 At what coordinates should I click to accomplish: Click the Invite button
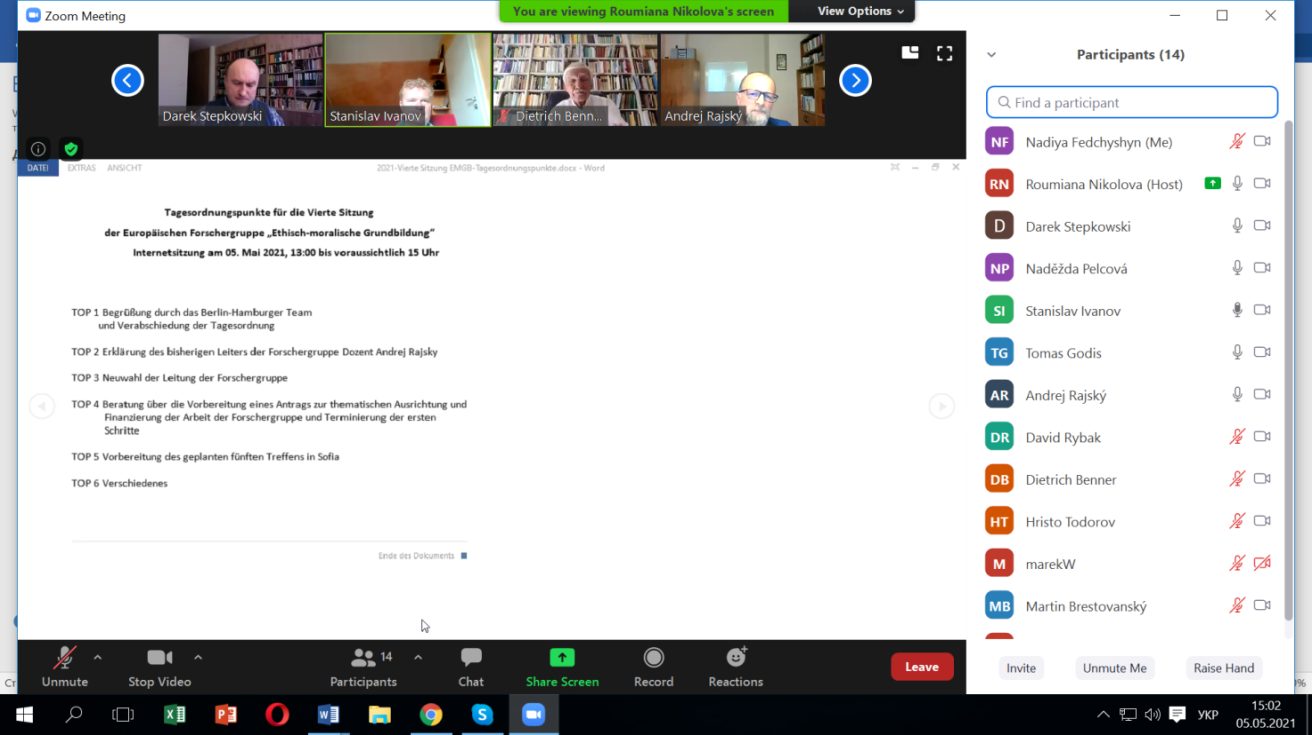[1021, 668]
